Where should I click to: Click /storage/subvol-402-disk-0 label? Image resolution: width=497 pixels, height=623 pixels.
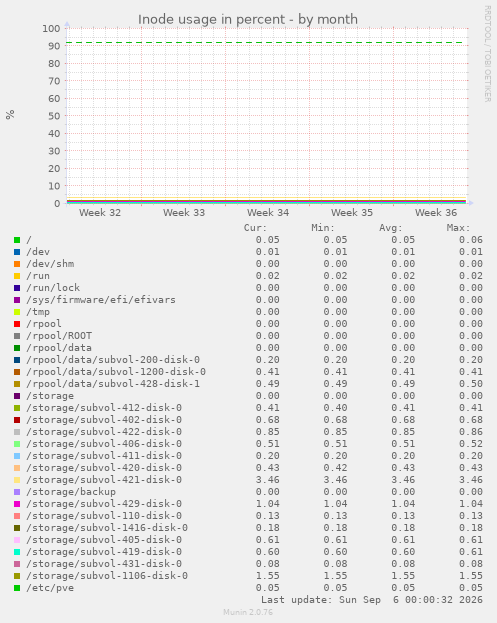[x=104, y=420]
